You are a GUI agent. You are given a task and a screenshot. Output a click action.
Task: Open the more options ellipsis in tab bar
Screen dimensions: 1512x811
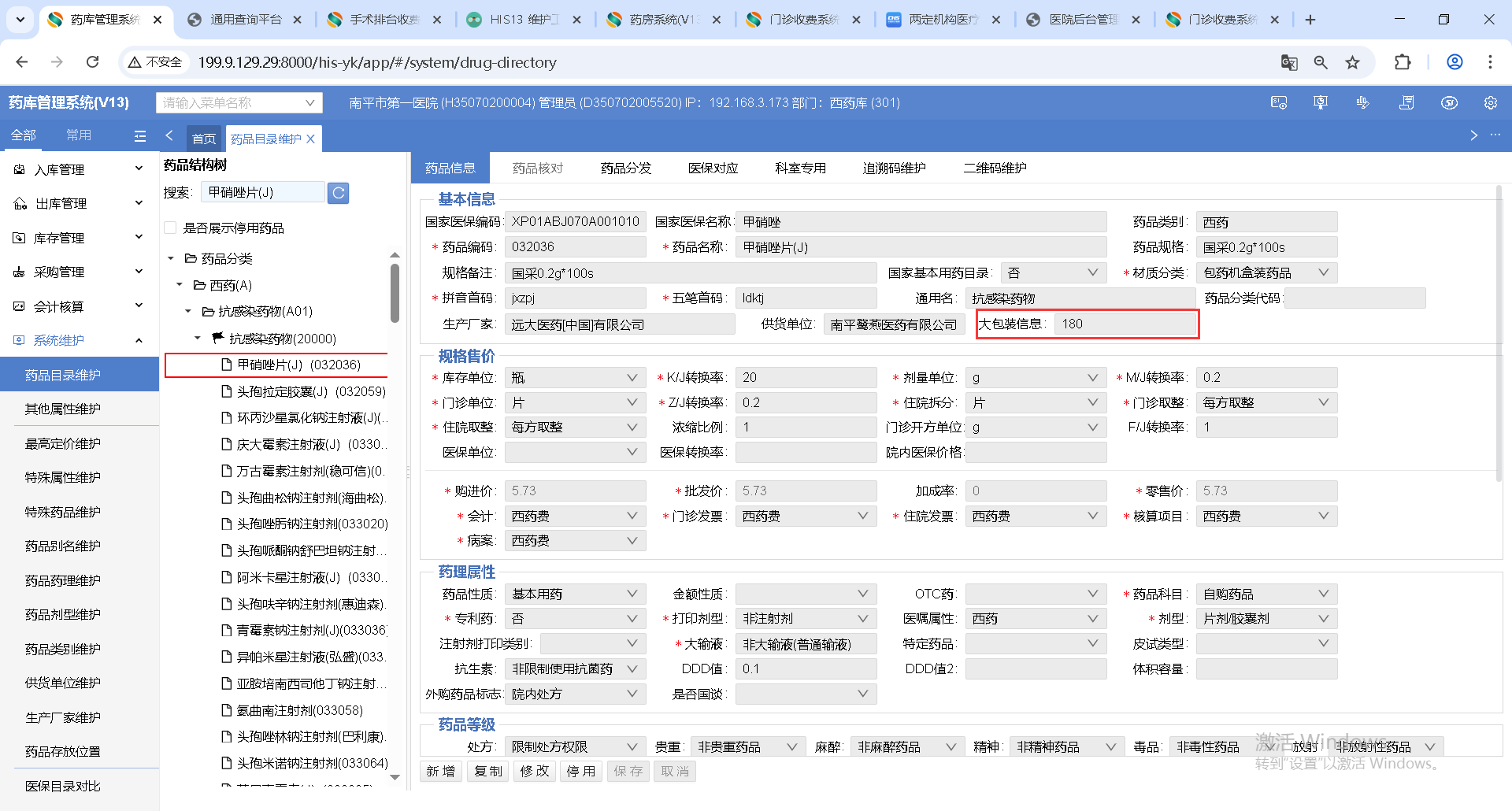[x=1495, y=135]
